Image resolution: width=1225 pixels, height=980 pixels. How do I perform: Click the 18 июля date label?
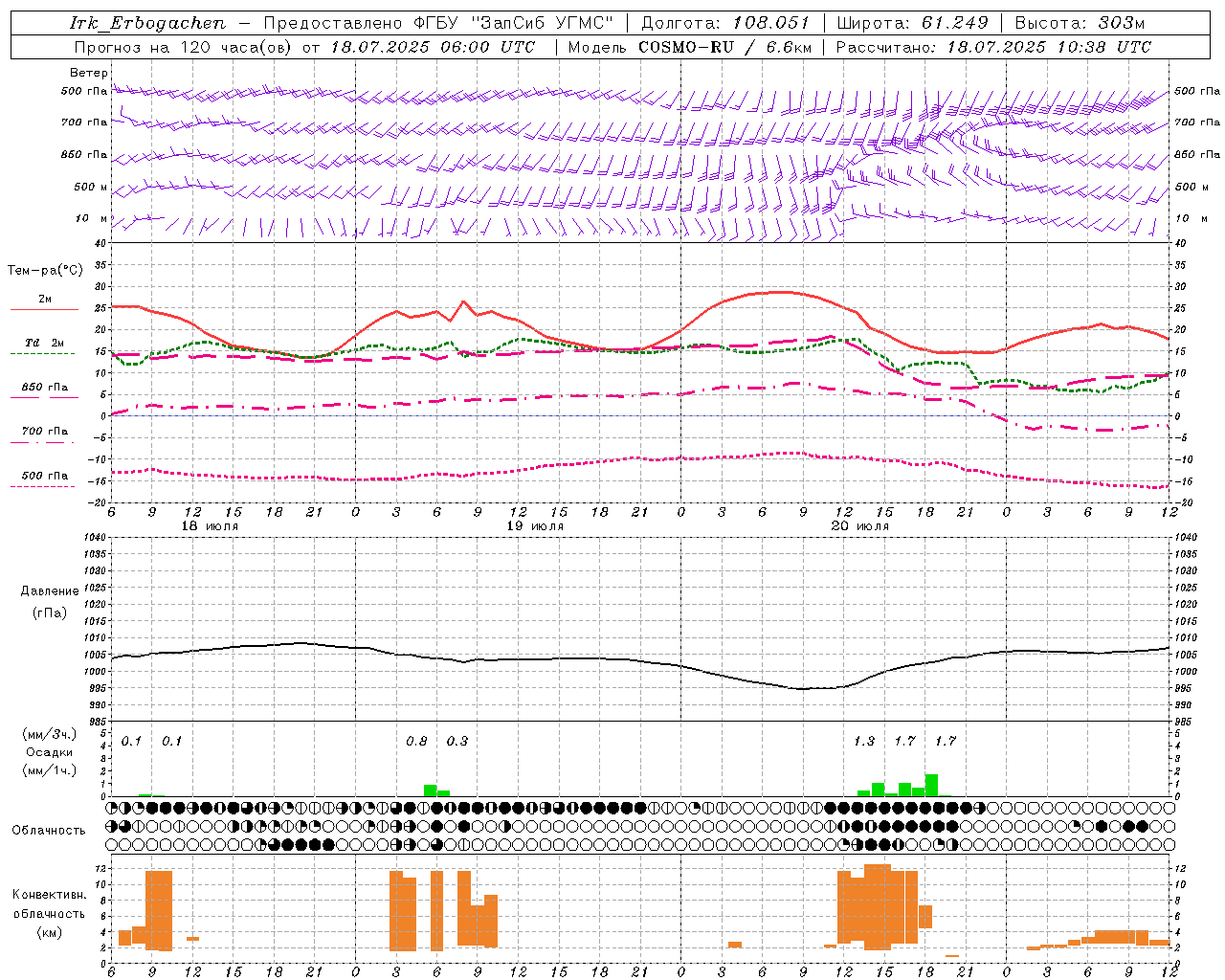point(210,526)
